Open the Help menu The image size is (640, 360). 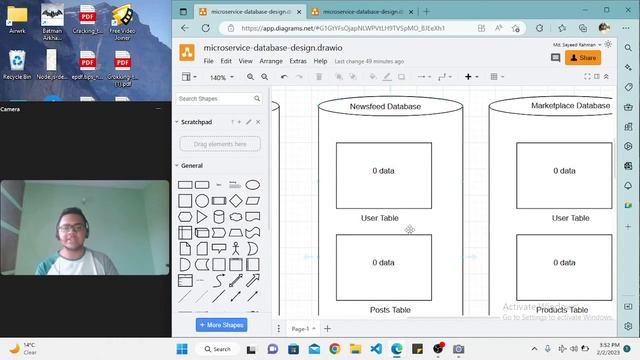320,61
